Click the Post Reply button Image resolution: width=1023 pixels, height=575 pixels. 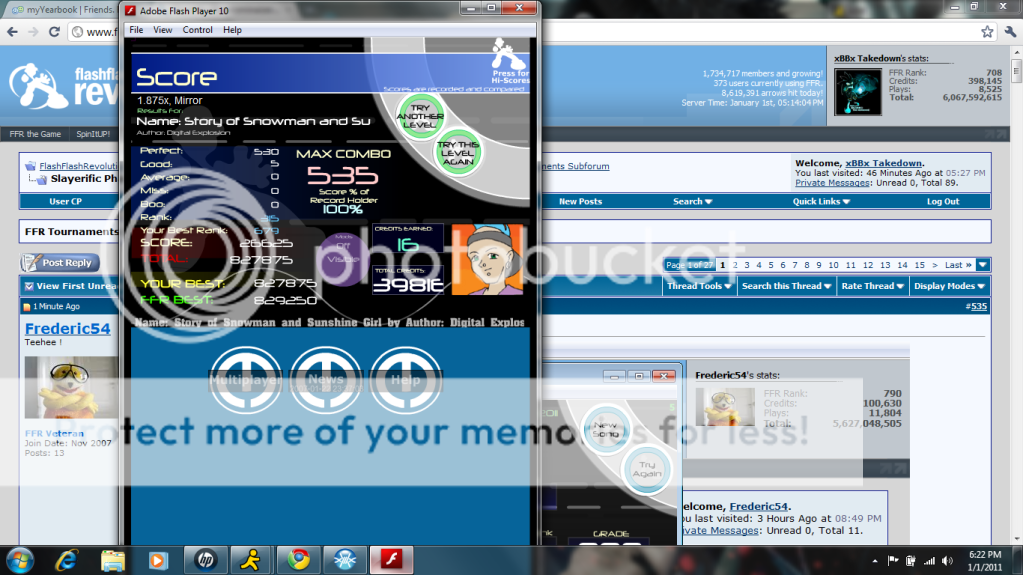pos(61,263)
